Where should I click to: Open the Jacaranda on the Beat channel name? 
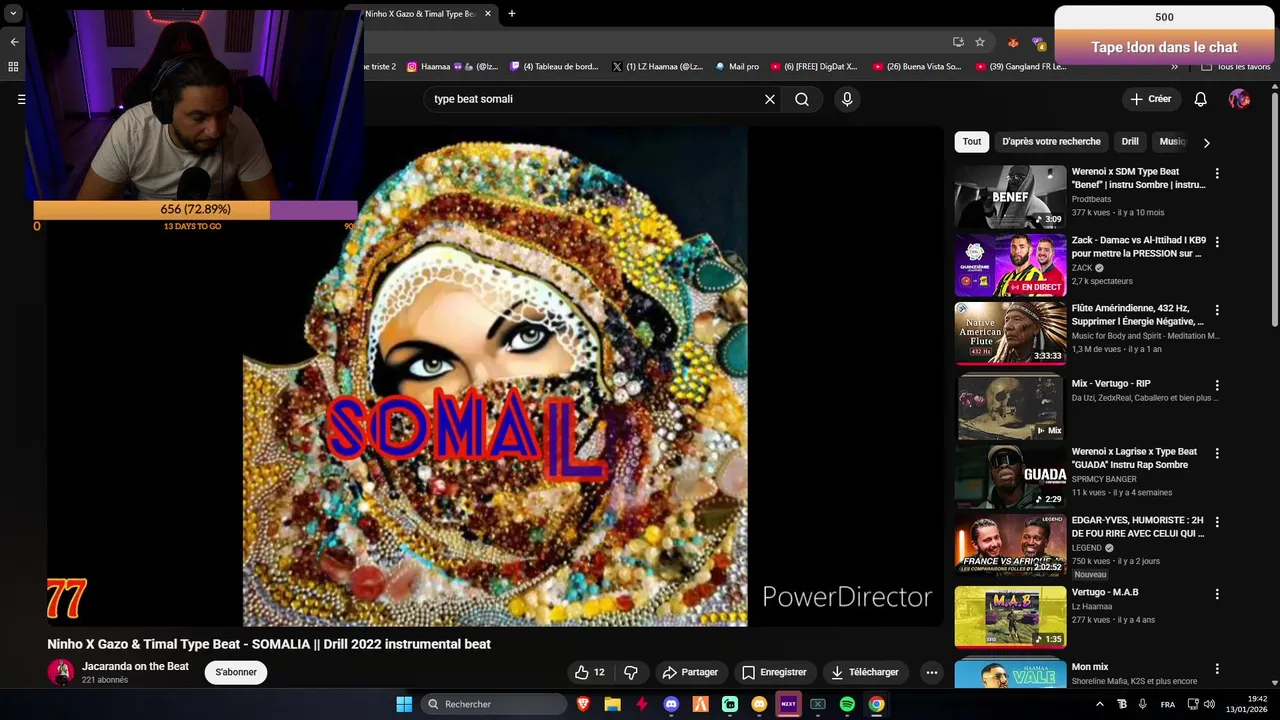tap(135, 666)
